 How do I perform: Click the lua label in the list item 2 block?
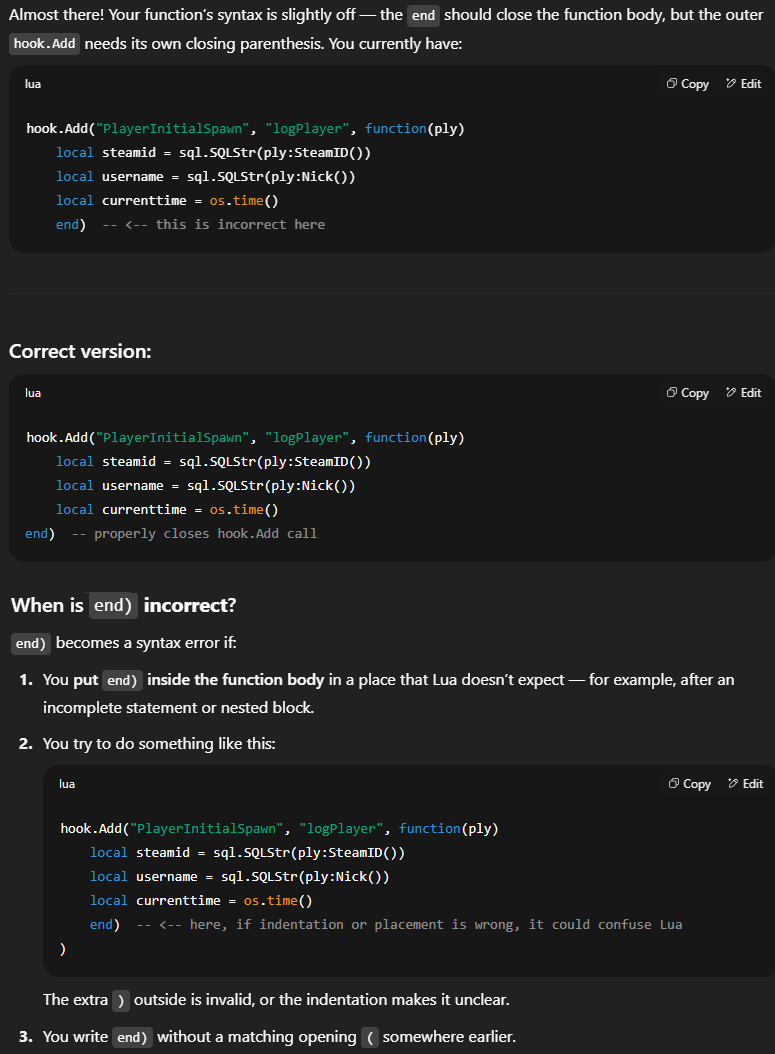click(x=67, y=784)
